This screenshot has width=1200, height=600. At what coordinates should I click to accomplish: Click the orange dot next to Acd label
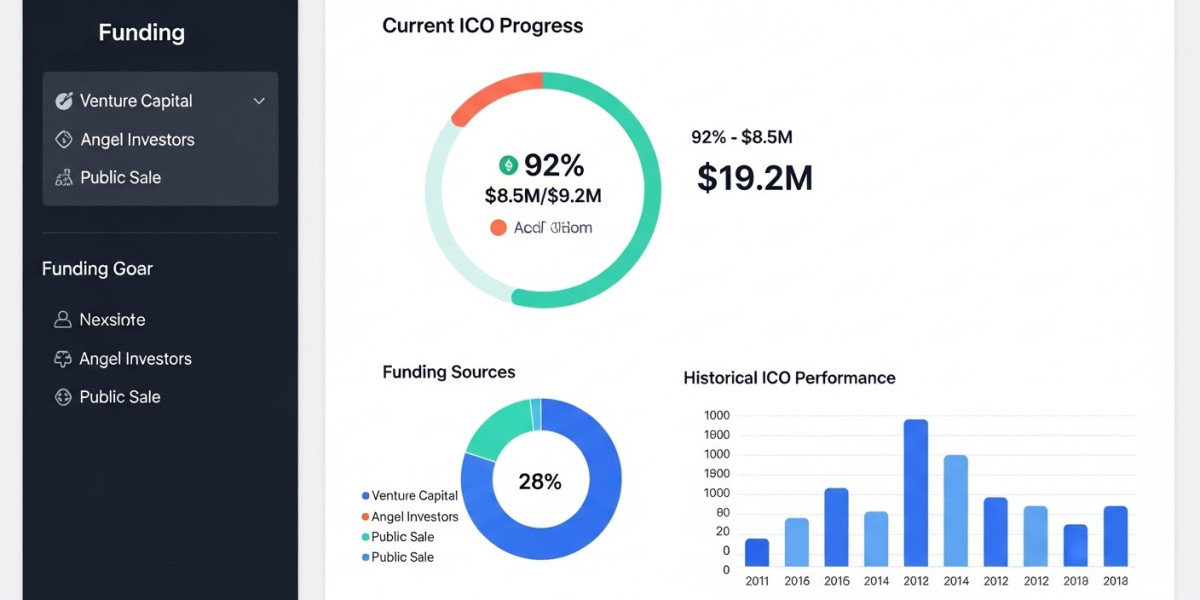(x=498, y=228)
